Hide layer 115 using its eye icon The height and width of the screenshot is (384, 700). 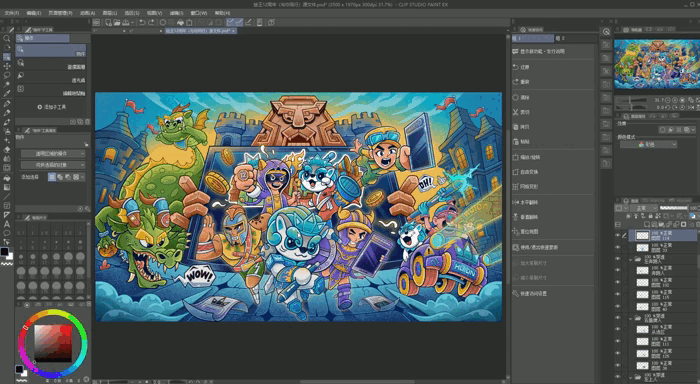point(618,294)
